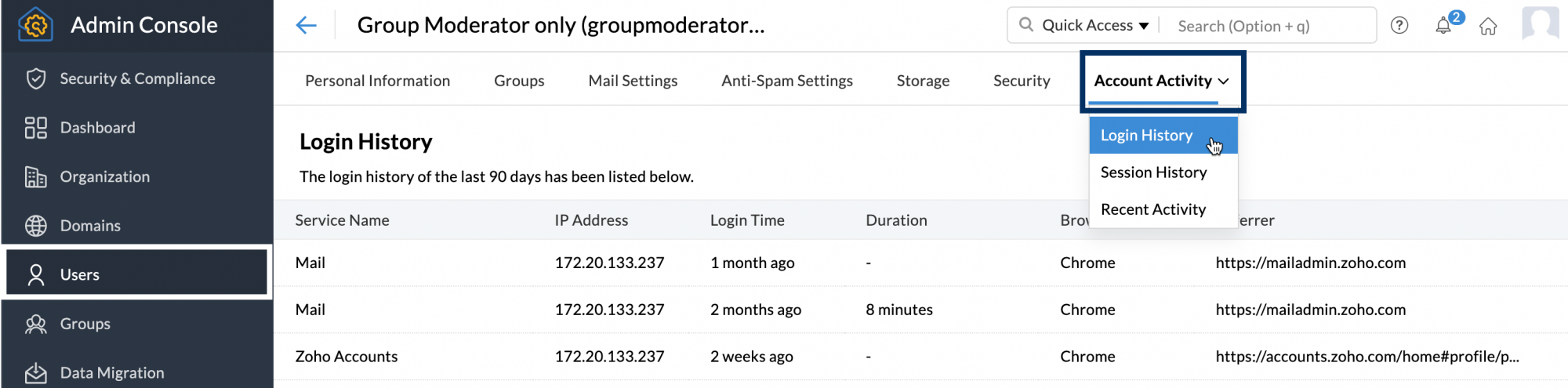Open the help question mark icon

click(1399, 26)
